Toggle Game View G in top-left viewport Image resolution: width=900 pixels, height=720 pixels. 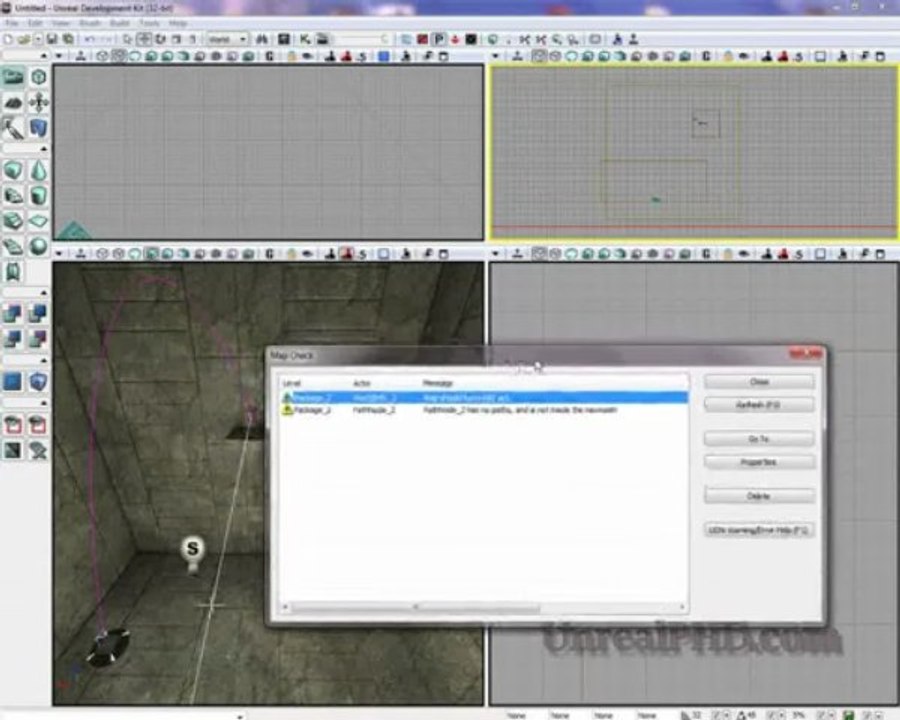(x=270, y=56)
